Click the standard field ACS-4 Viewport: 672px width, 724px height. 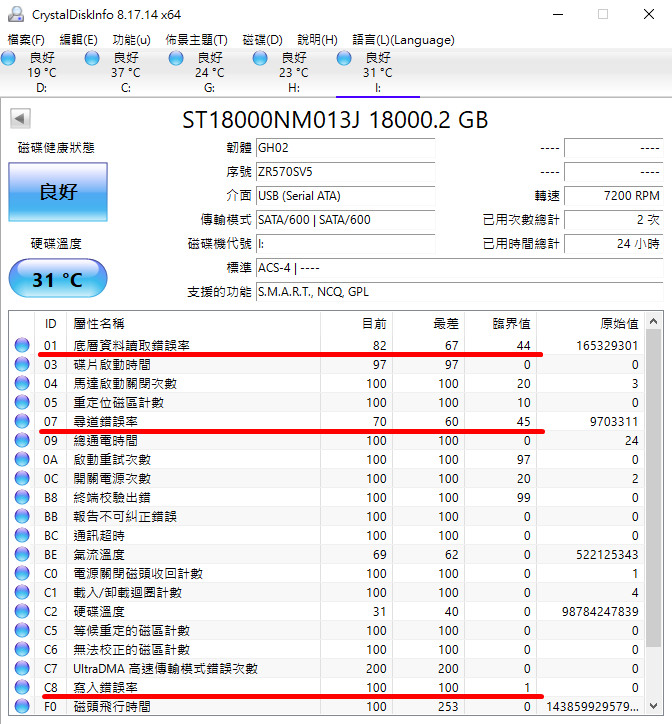coord(460,268)
